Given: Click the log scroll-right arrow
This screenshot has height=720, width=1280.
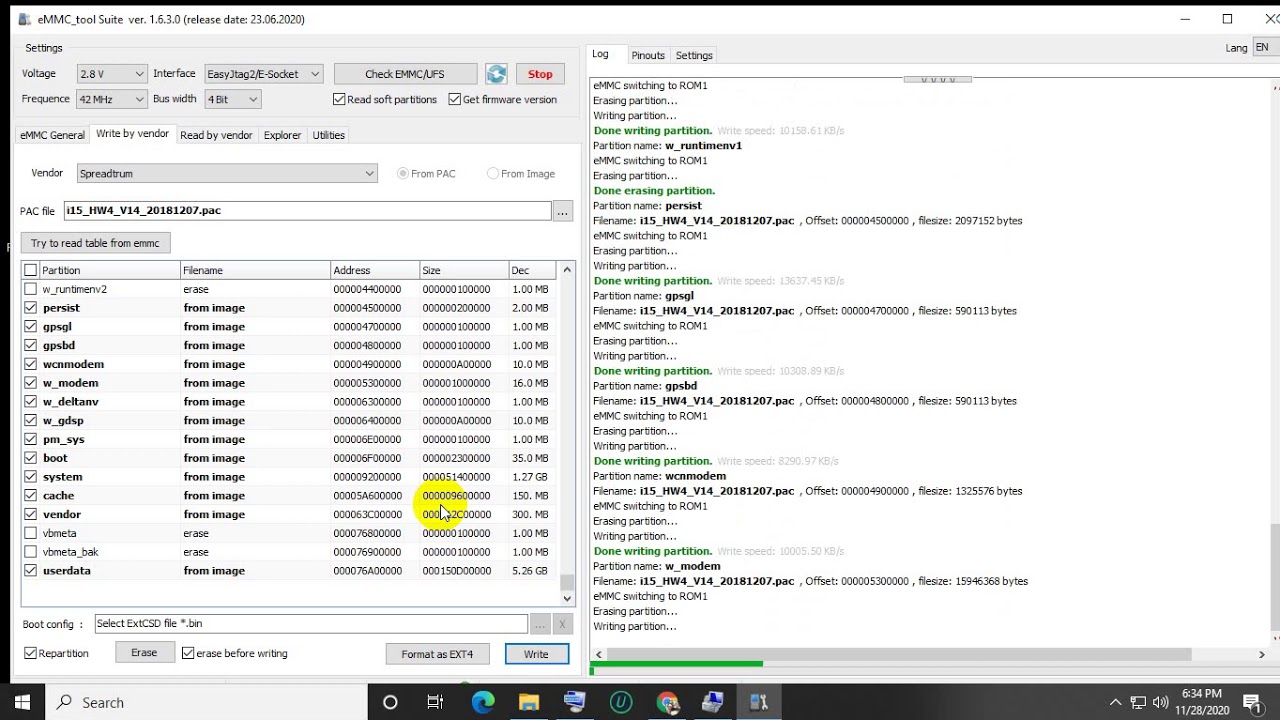Looking at the screenshot, I should coord(1261,655).
